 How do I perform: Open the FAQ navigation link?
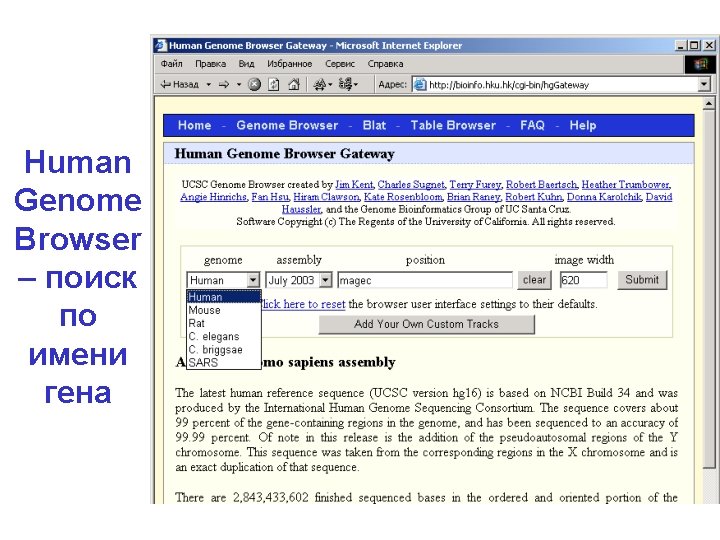[532, 125]
